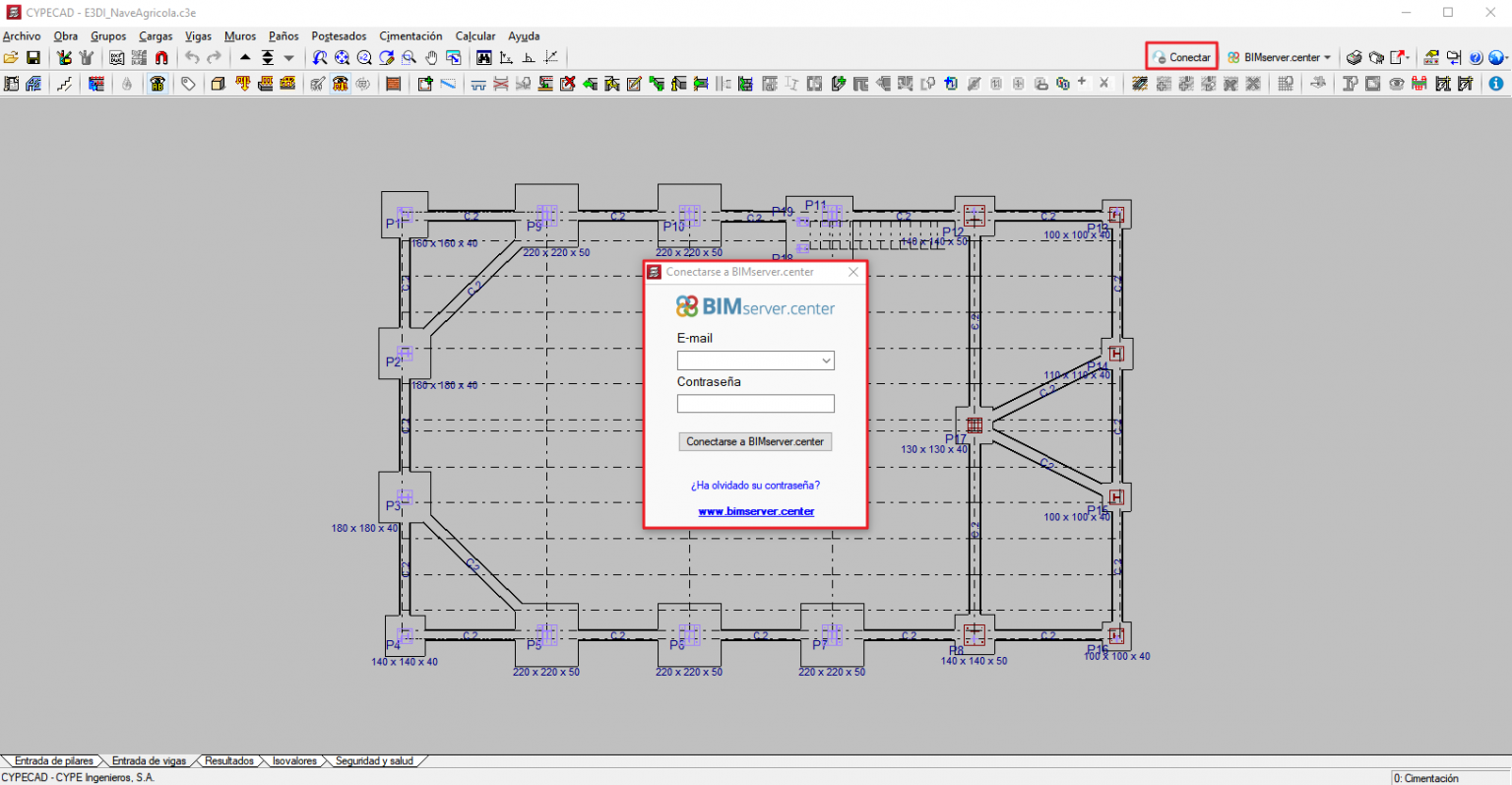The image size is (1512, 785).
Task: Redo the last undone action
Action: click(213, 57)
